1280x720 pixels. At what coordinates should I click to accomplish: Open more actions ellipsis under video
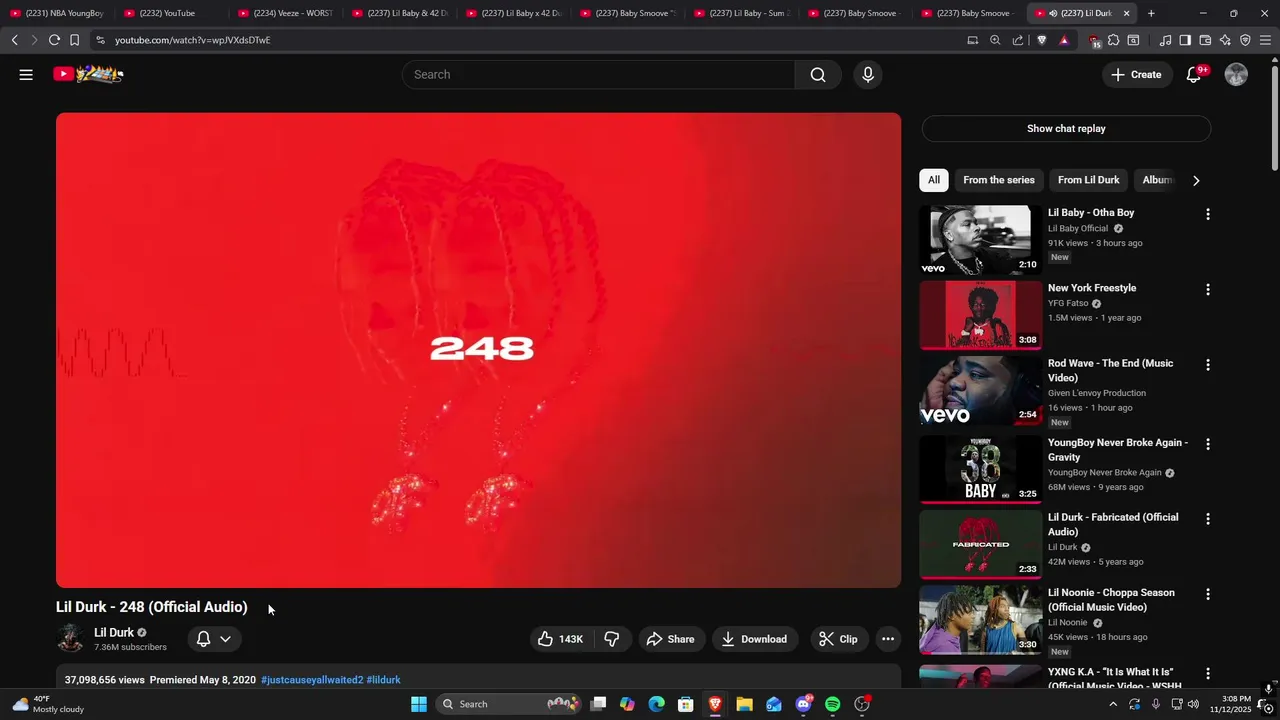[887, 639]
